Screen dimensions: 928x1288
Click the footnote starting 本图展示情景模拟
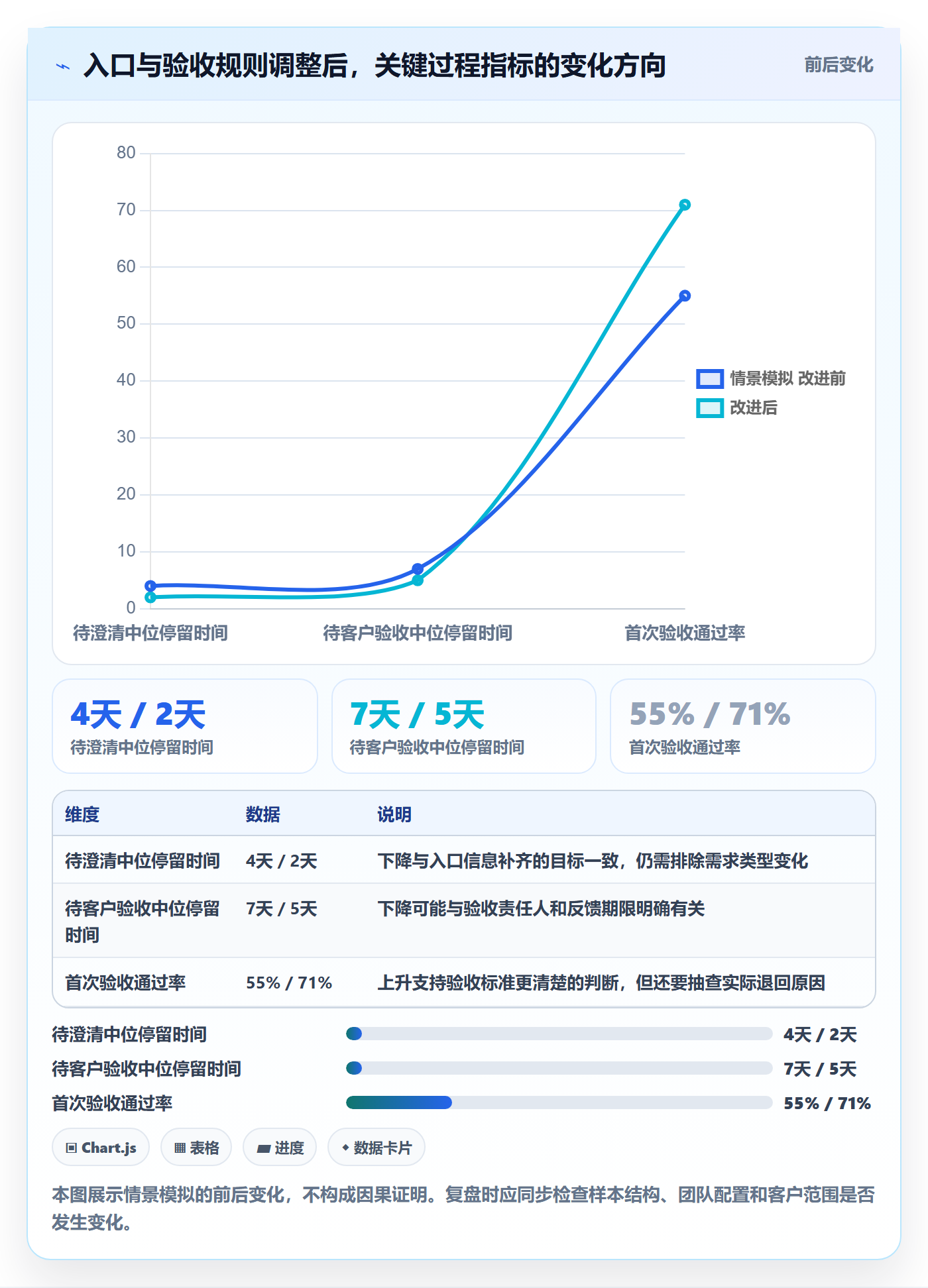tap(463, 1208)
